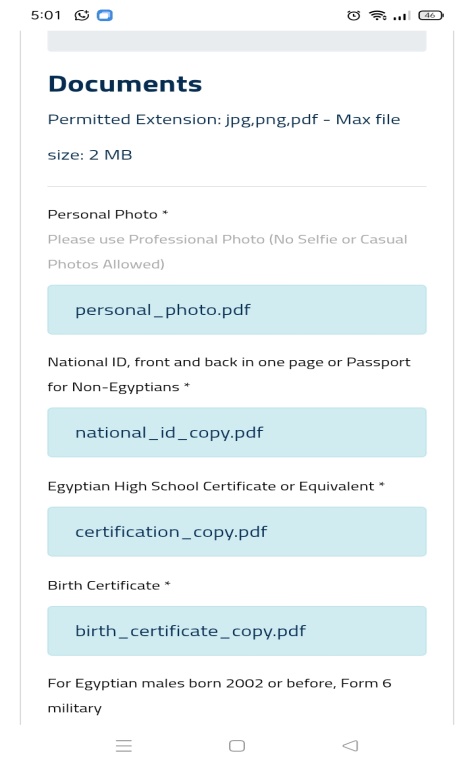Tap the Documents section heading

point(125,84)
